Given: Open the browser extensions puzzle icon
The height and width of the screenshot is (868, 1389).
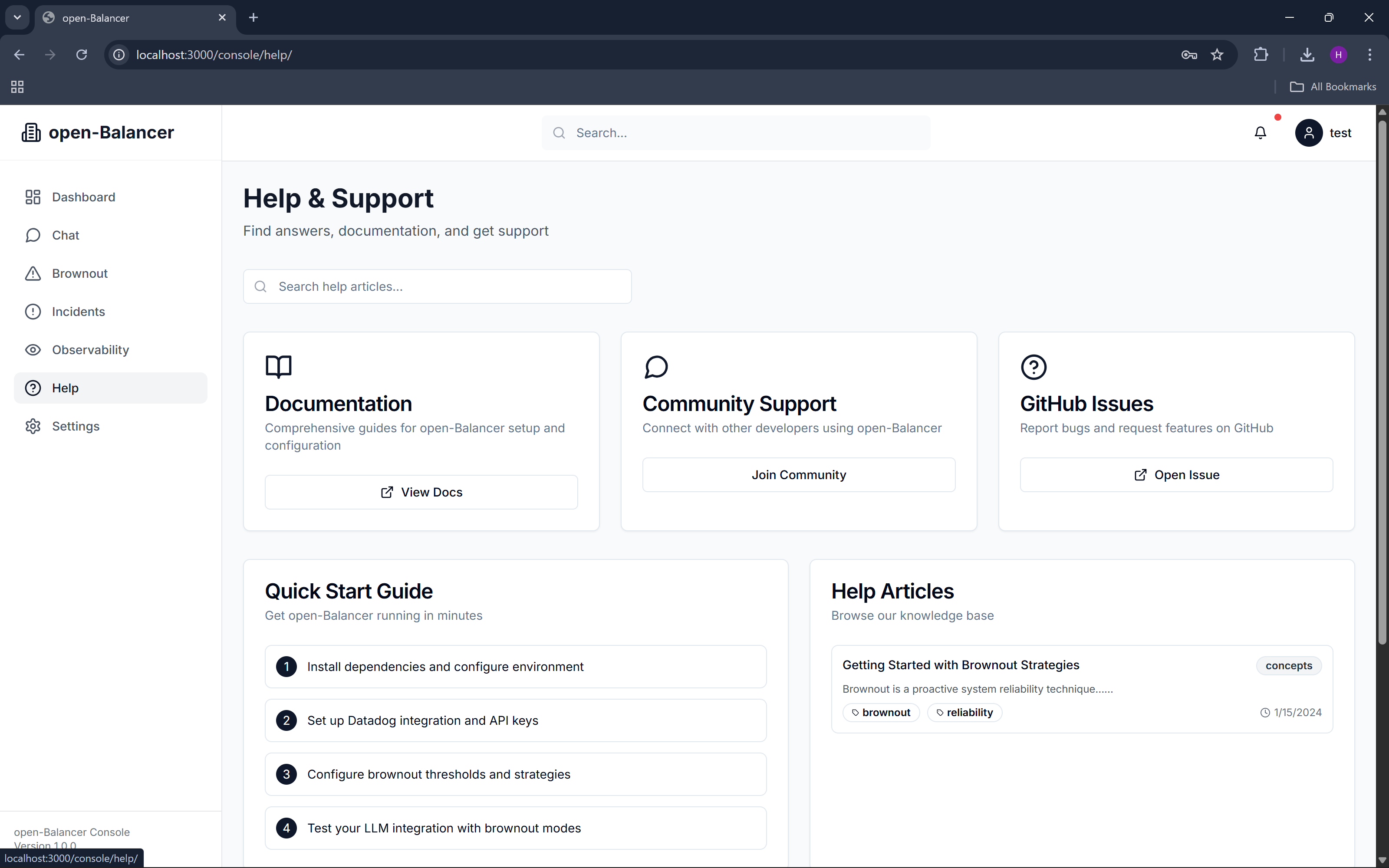Looking at the screenshot, I should click(x=1261, y=55).
